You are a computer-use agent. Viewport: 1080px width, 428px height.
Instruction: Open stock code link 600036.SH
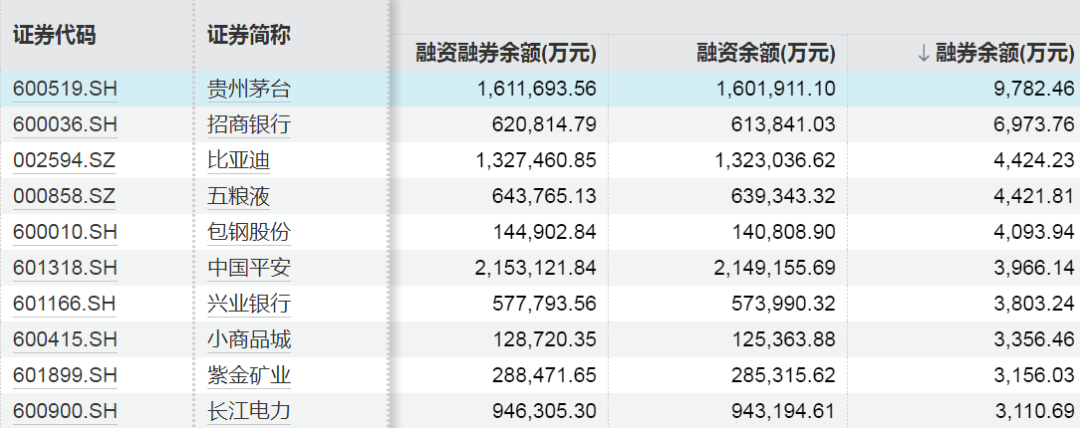65,125
